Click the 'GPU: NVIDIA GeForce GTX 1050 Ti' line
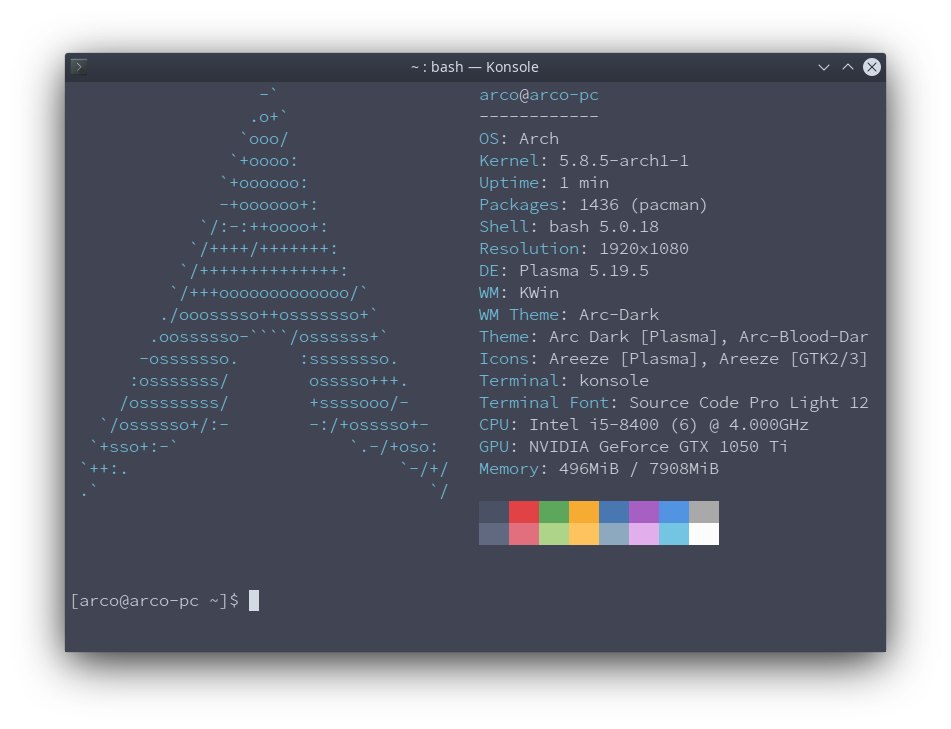The image size is (951, 729). [x=633, y=447]
